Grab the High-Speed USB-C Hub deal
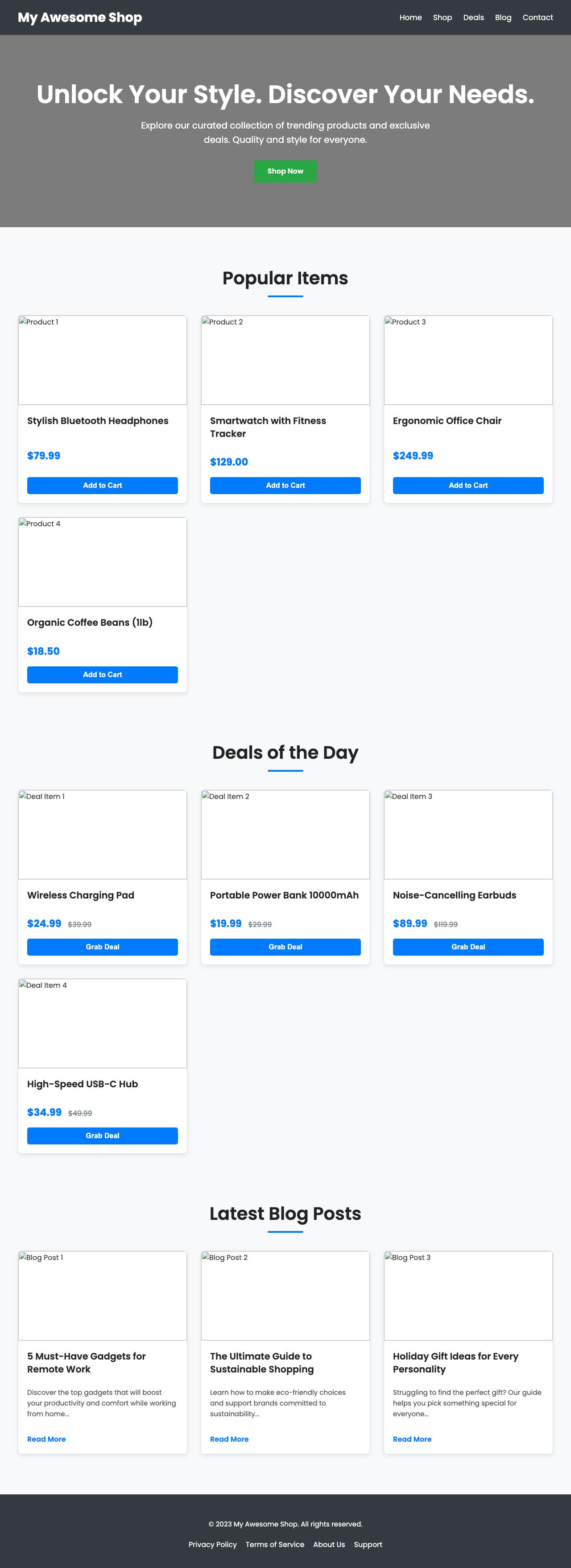 click(x=102, y=1135)
